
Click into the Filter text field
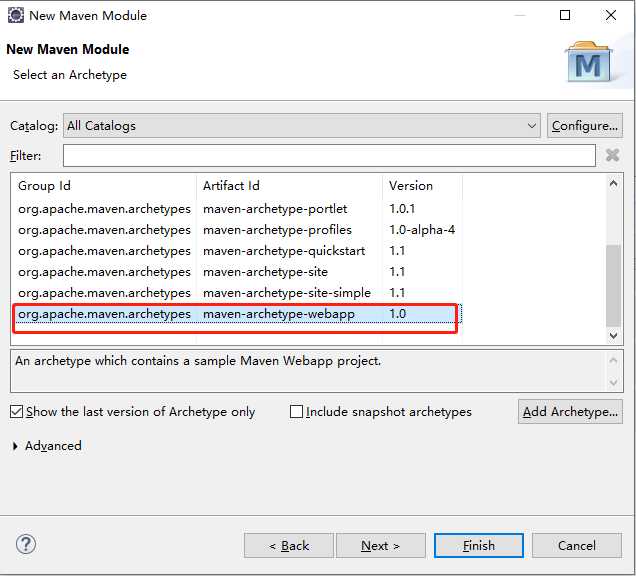[329, 155]
